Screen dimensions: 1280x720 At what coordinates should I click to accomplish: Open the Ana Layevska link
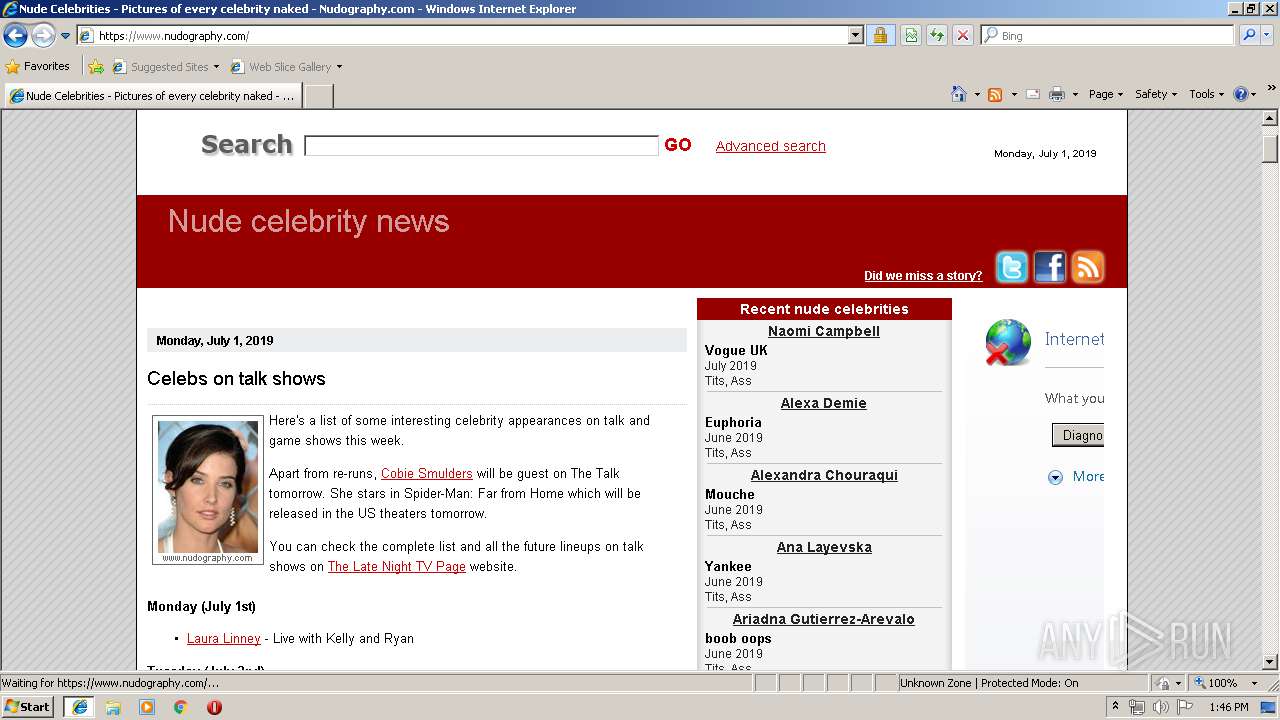pos(824,548)
